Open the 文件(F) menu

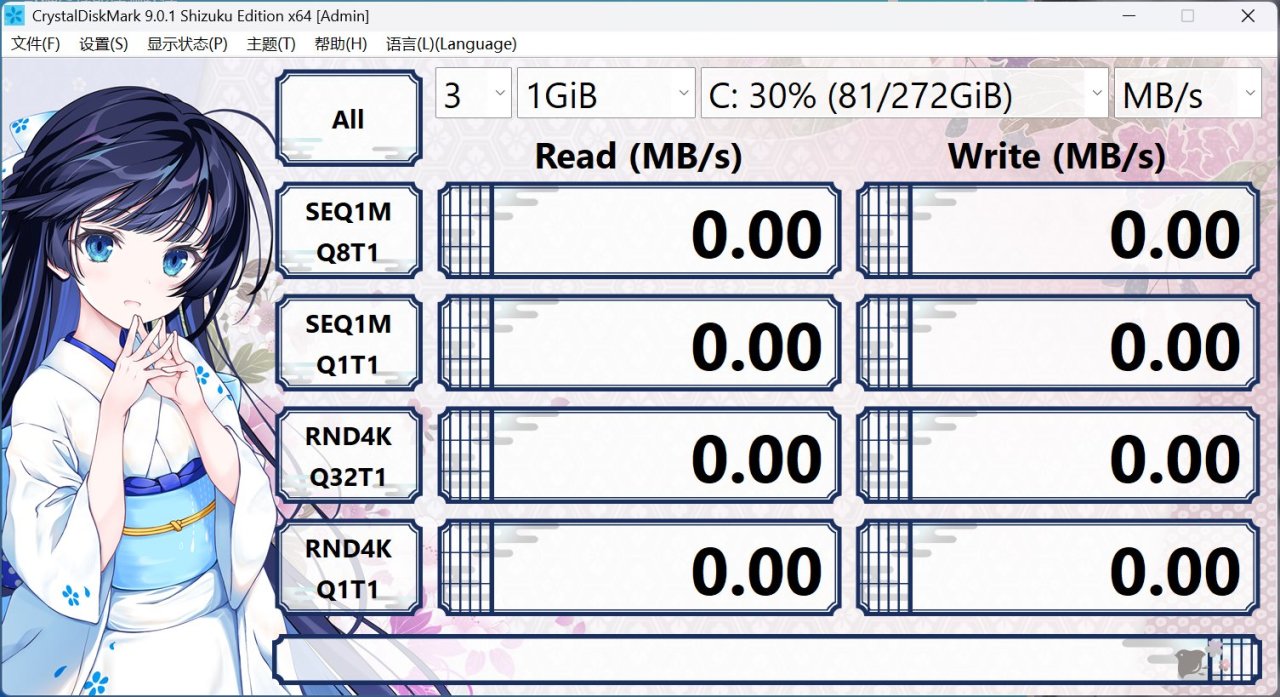pos(35,44)
